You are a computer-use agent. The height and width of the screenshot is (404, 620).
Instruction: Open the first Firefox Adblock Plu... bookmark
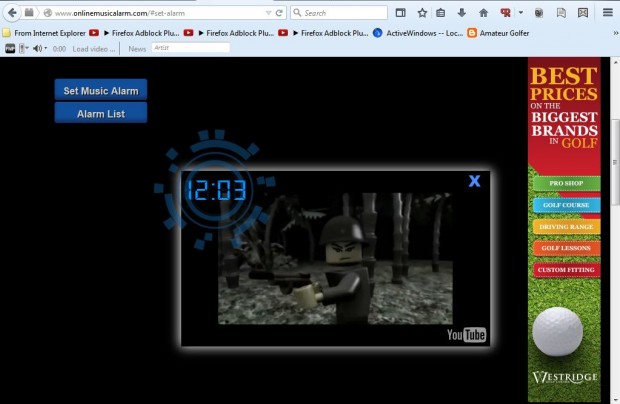[x=136, y=33]
